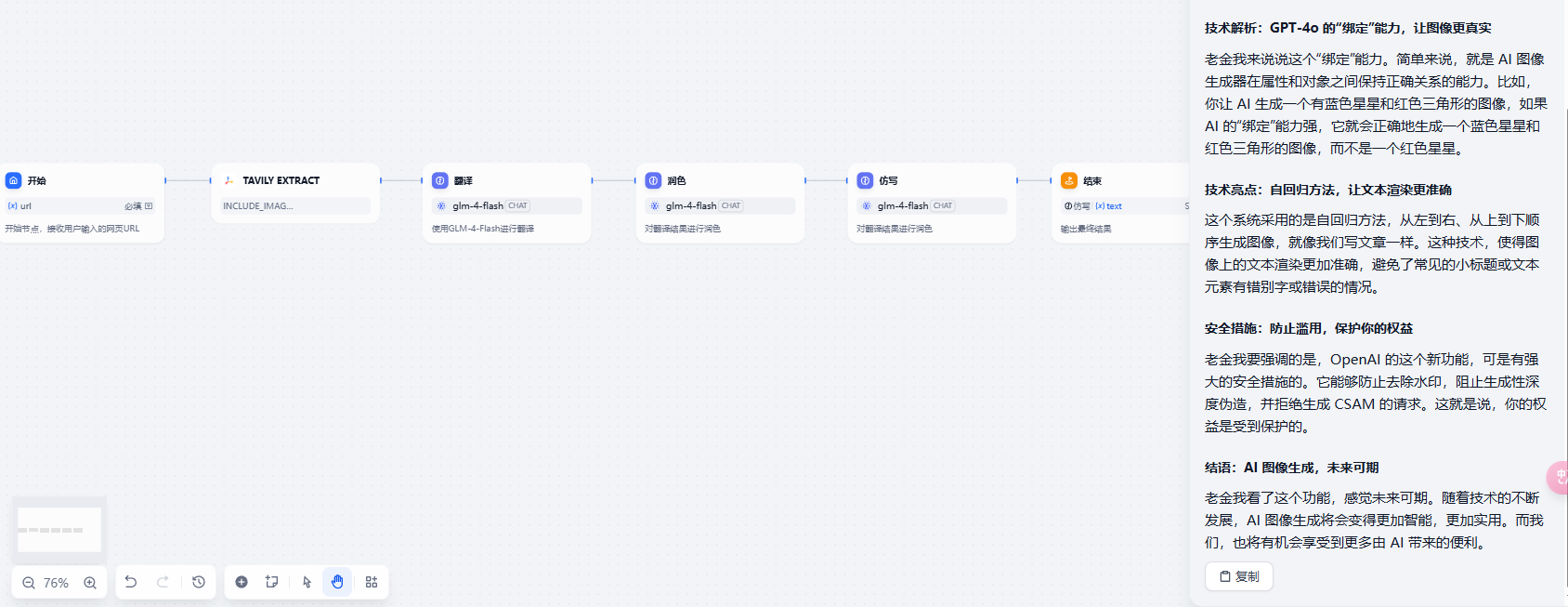Select the 开始 start node
This screenshot has width=1568, height=607.
point(82,204)
